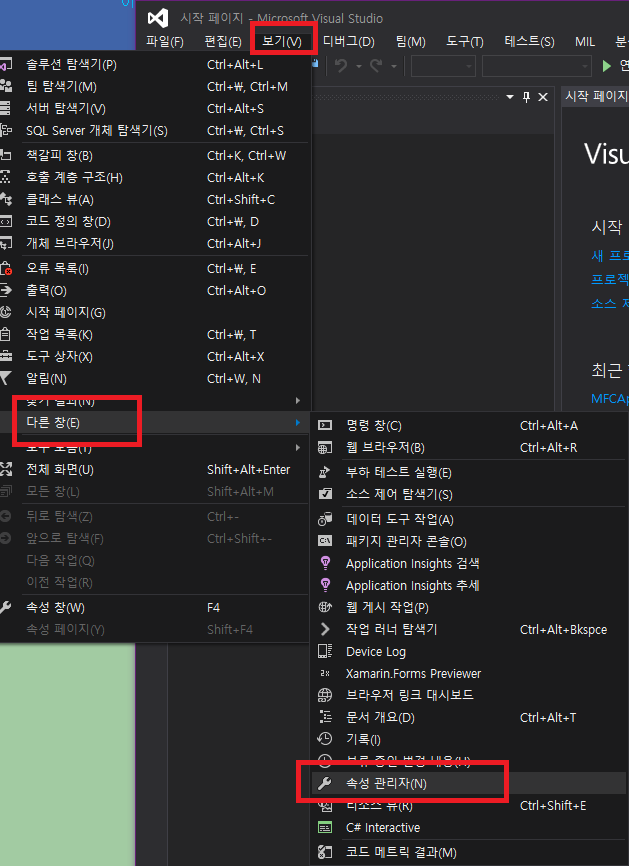Click the 데이터 도구 작업(A) icon
The height and width of the screenshot is (866, 629).
pos(325,520)
